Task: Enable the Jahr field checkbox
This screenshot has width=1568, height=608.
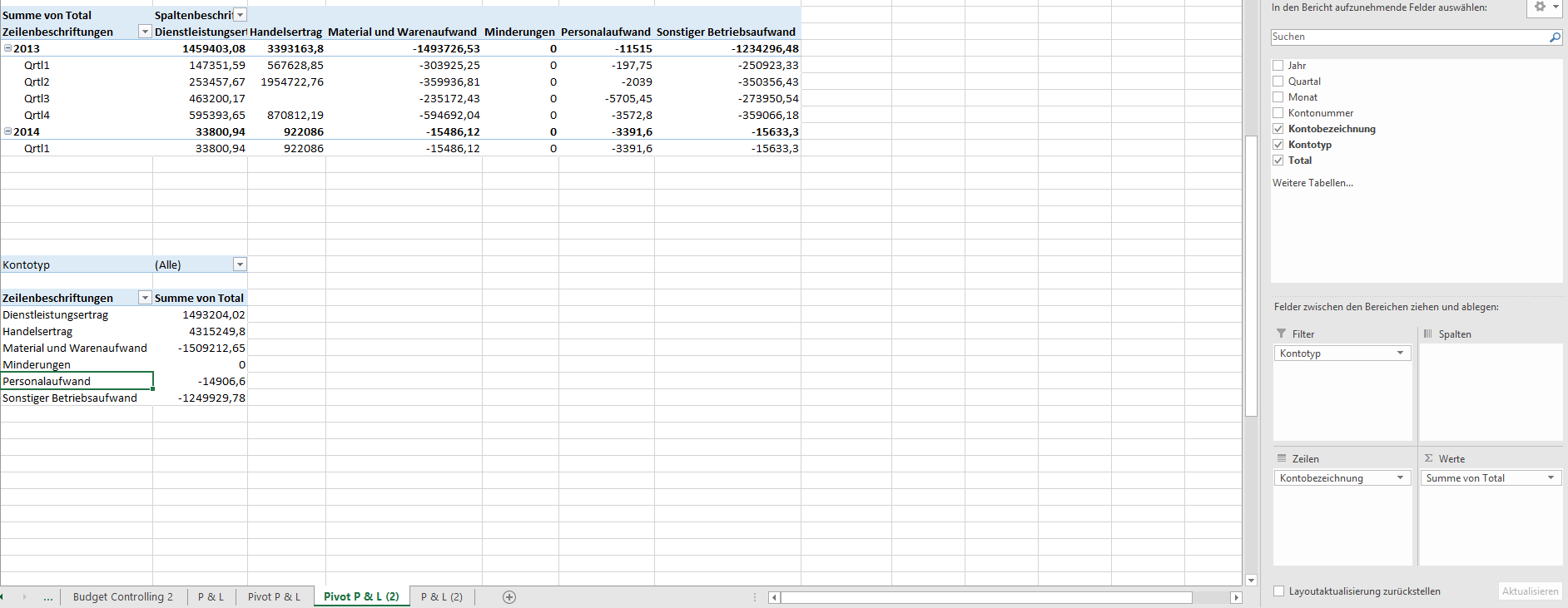Action: point(1278,66)
